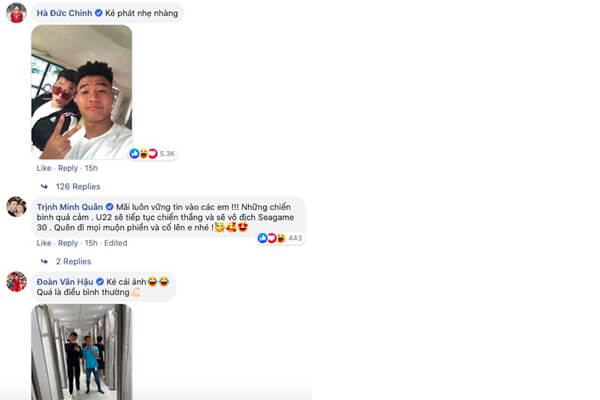Screen dimensions: 600x400
Task: Open the Trịnh Minh Quân name link
Action: [x=70, y=207]
